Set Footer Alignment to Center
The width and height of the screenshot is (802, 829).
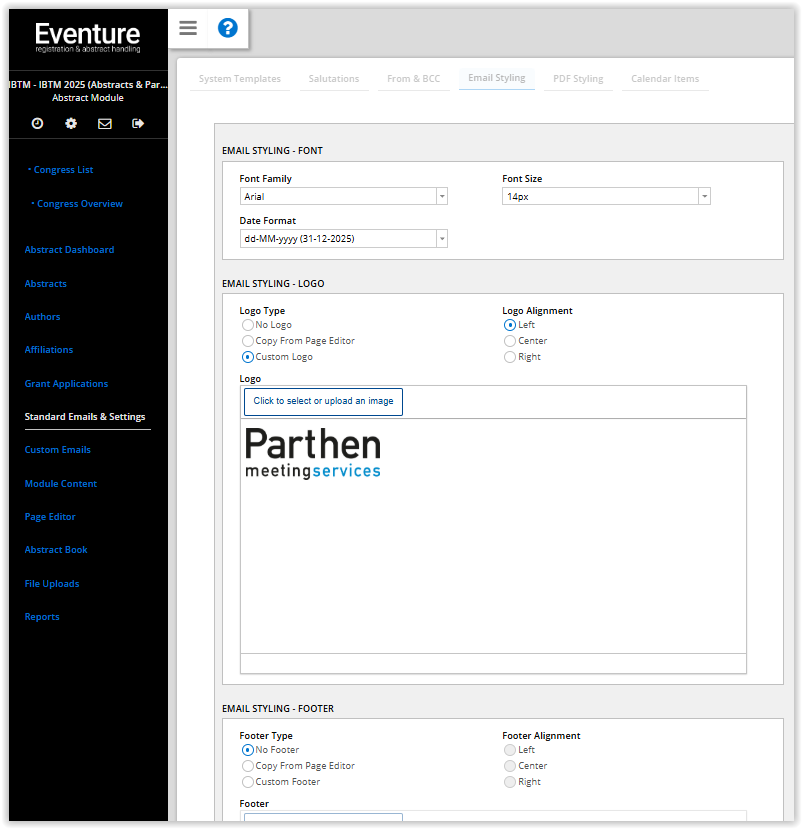[x=510, y=766]
